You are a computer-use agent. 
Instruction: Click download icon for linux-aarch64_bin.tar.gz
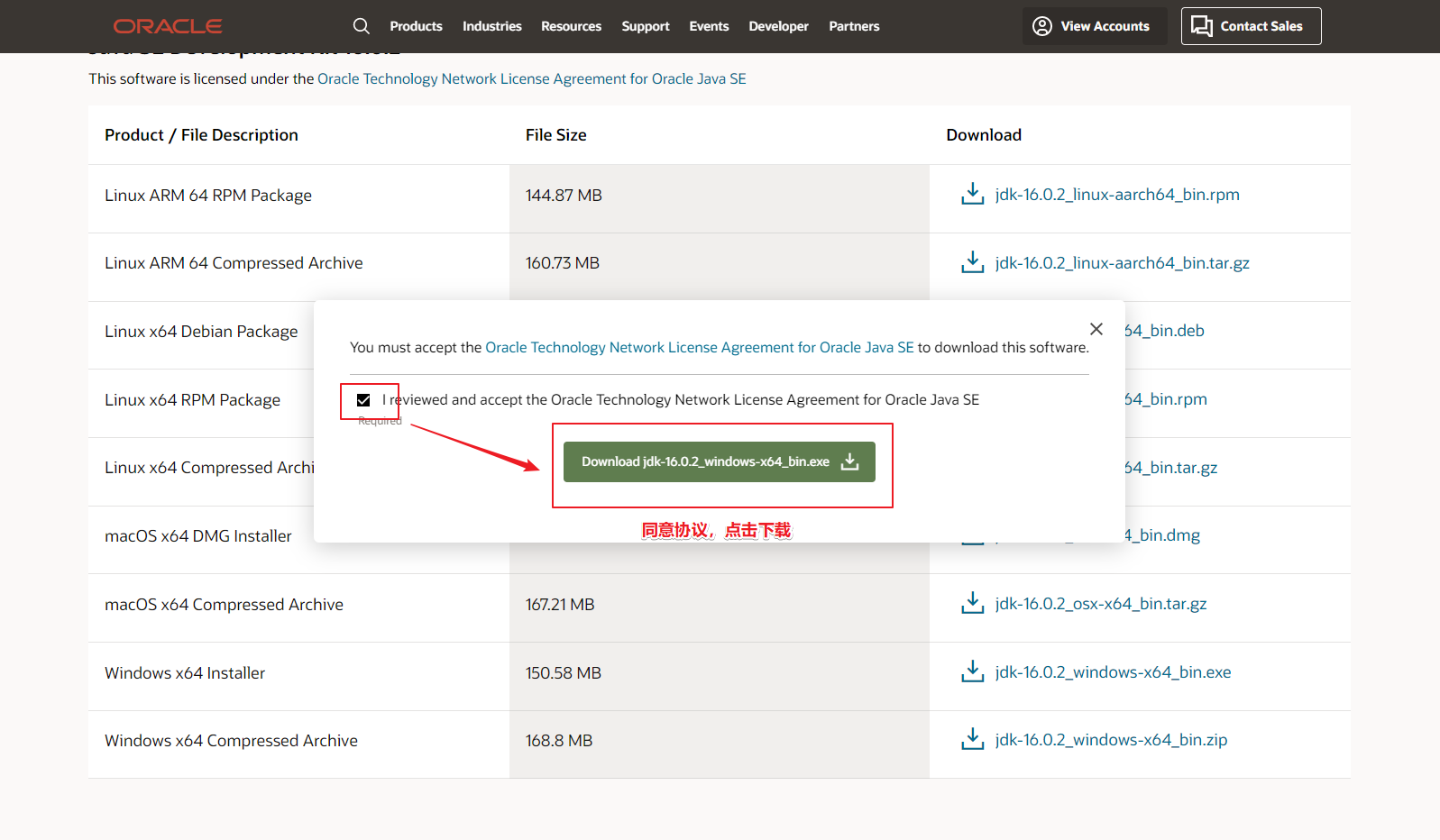click(973, 262)
